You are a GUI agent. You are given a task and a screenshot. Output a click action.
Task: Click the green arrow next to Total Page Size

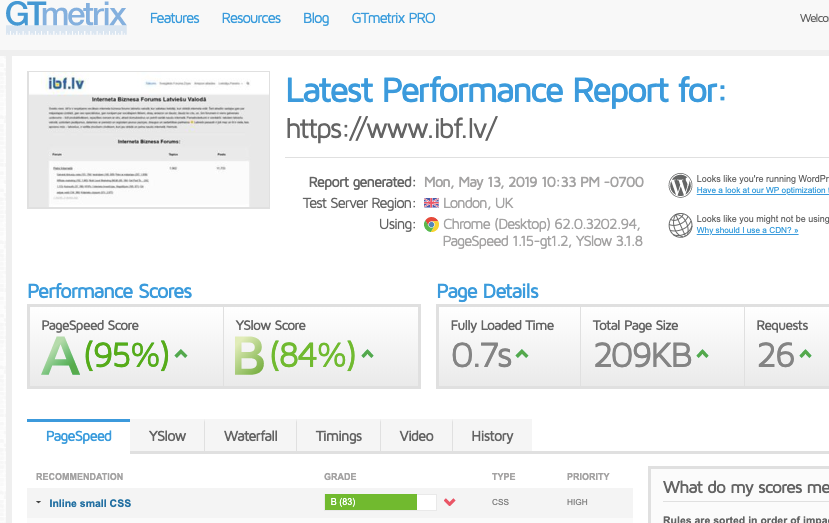click(703, 354)
